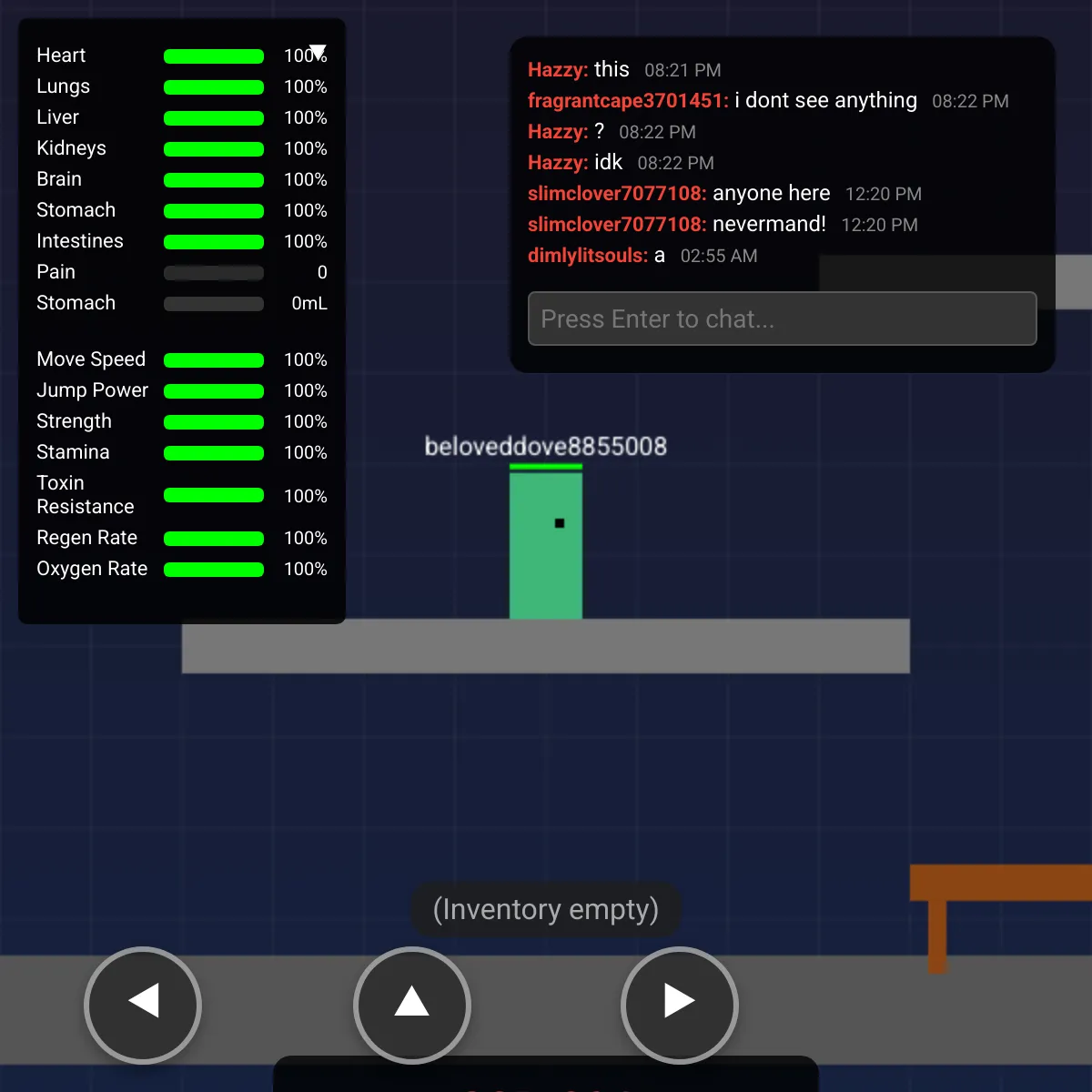The height and width of the screenshot is (1092, 1092).
Task: Click the black eye on the player
Action: coord(560,523)
